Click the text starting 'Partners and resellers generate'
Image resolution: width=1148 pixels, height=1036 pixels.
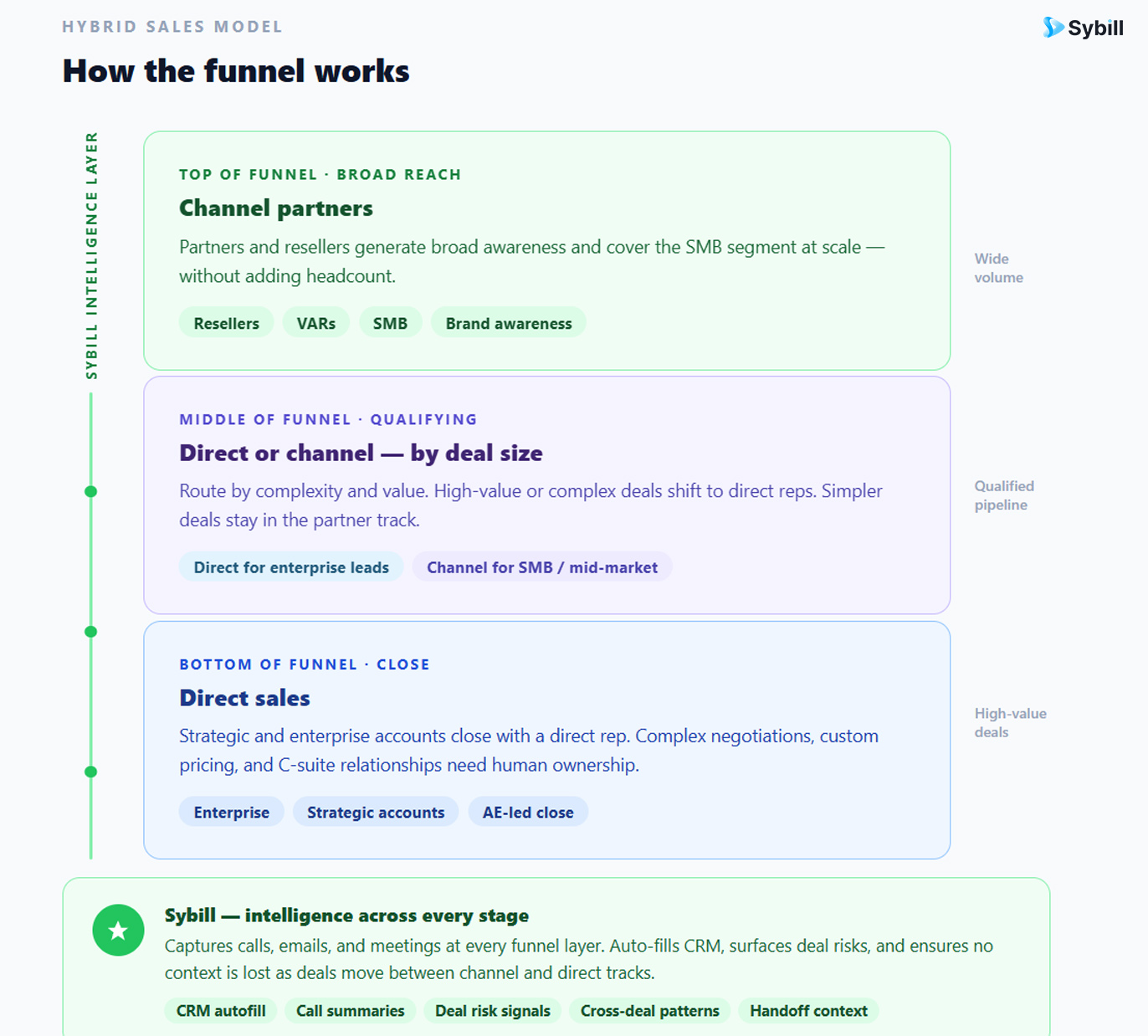pyautogui.click(x=532, y=261)
